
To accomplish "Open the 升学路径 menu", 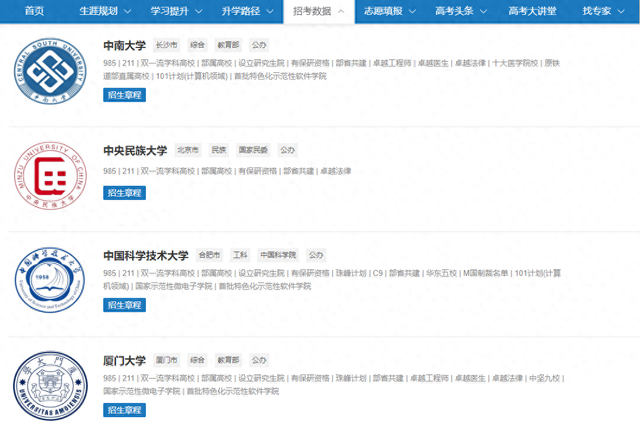I will (241, 11).
